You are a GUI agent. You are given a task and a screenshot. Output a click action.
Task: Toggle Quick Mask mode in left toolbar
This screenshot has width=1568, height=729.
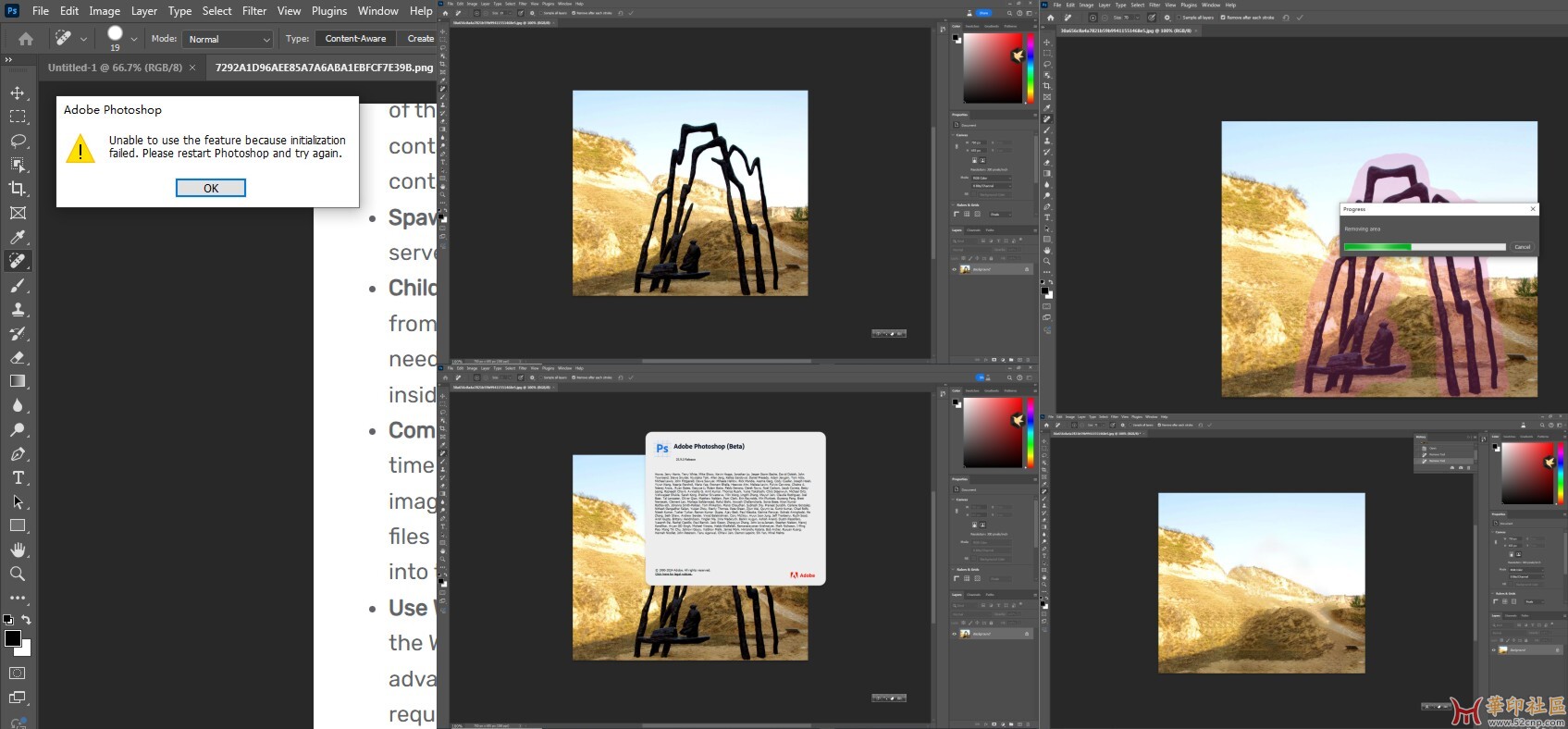tap(18, 673)
